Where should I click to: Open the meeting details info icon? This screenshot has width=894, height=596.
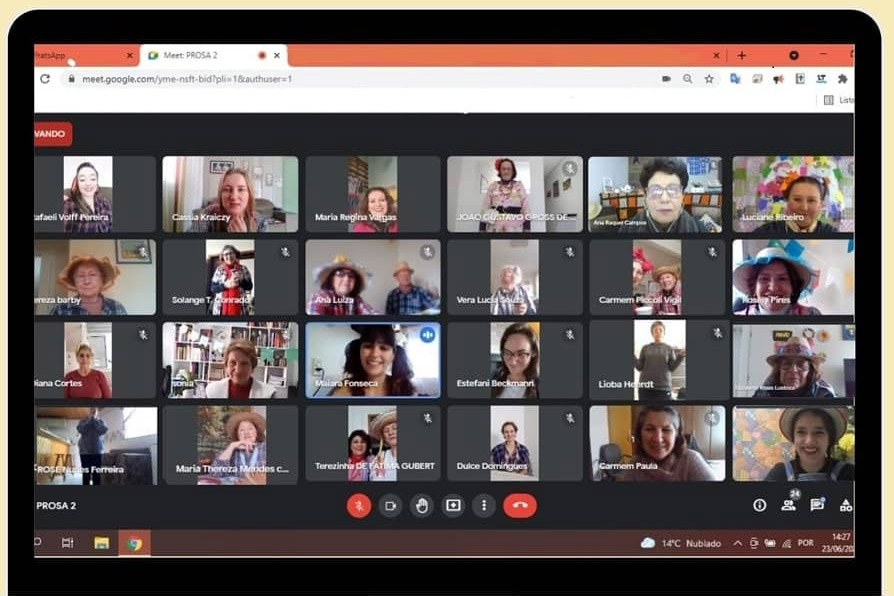click(759, 505)
